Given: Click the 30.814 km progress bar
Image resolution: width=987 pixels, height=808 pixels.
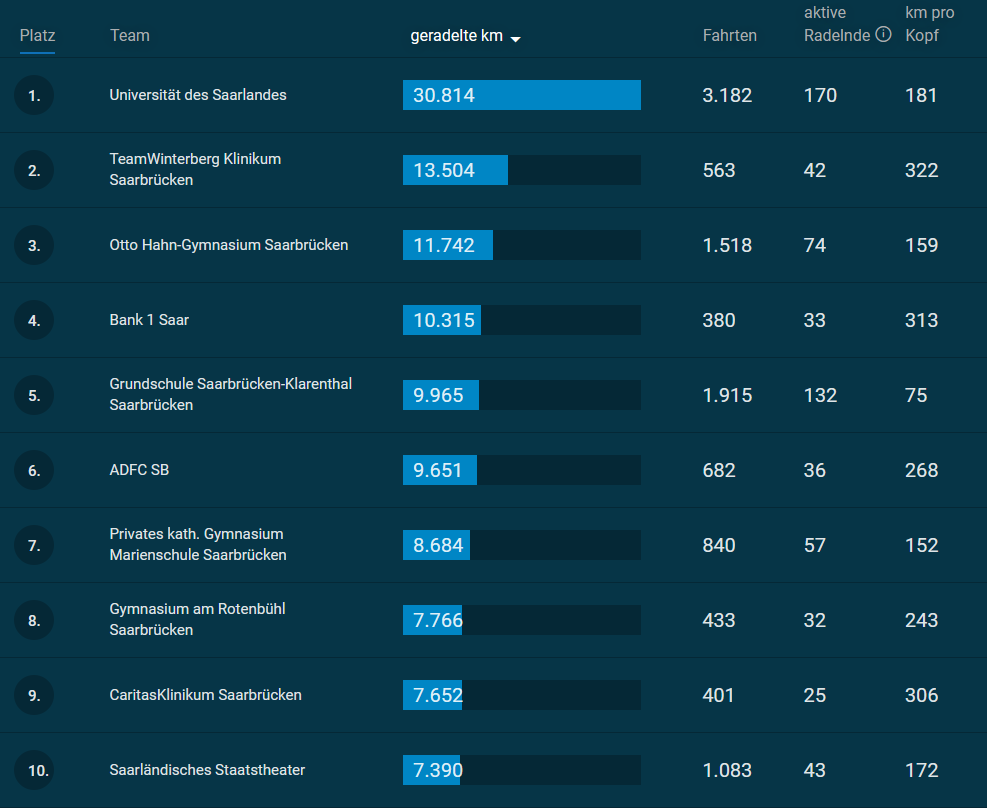Looking at the screenshot, I should (x=521, y=95).
